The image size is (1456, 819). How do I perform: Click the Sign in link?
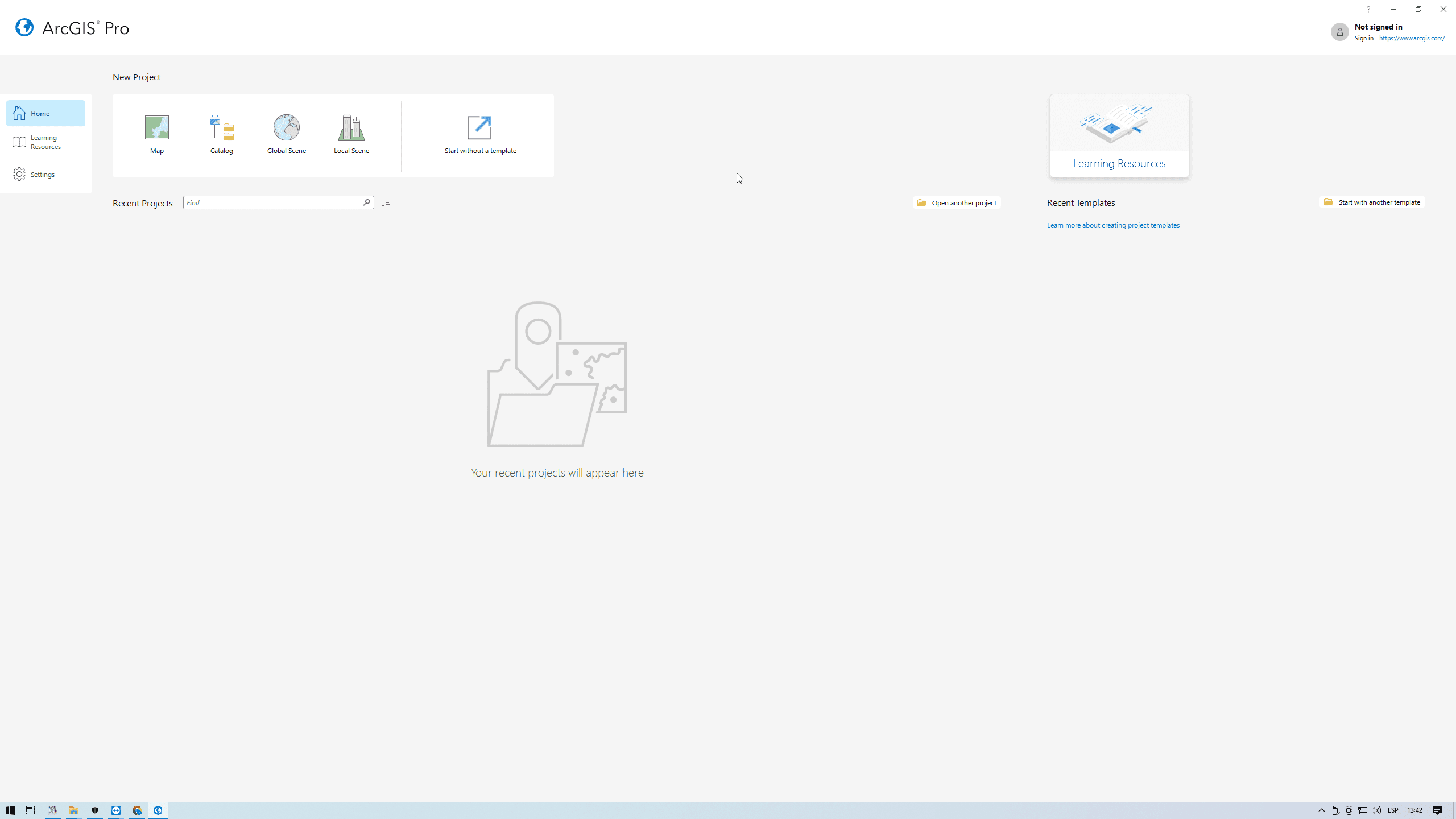(1363, 38)
